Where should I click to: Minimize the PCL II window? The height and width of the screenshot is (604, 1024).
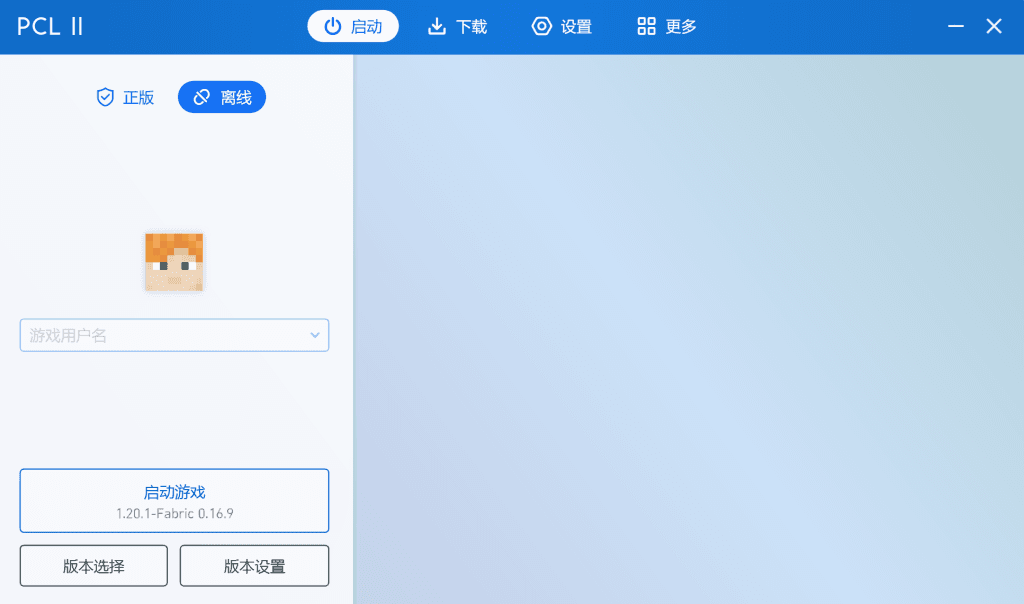(x=956, y=26)
